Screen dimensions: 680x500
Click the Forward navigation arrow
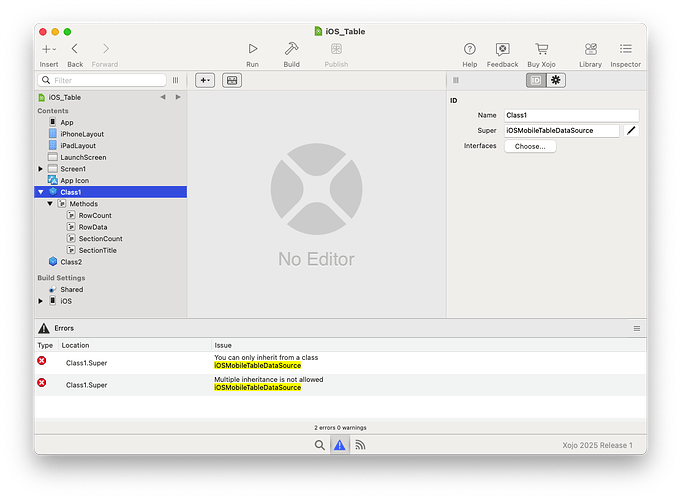tap(105, 49)
